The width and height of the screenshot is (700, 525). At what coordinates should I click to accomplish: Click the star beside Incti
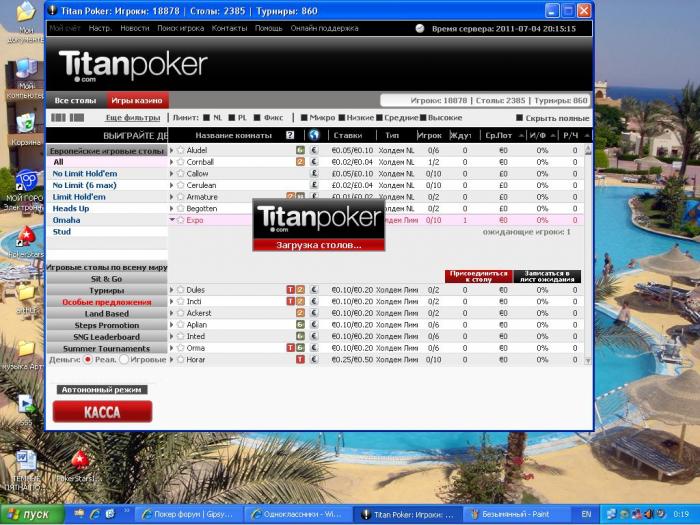[x=181, y=302]
